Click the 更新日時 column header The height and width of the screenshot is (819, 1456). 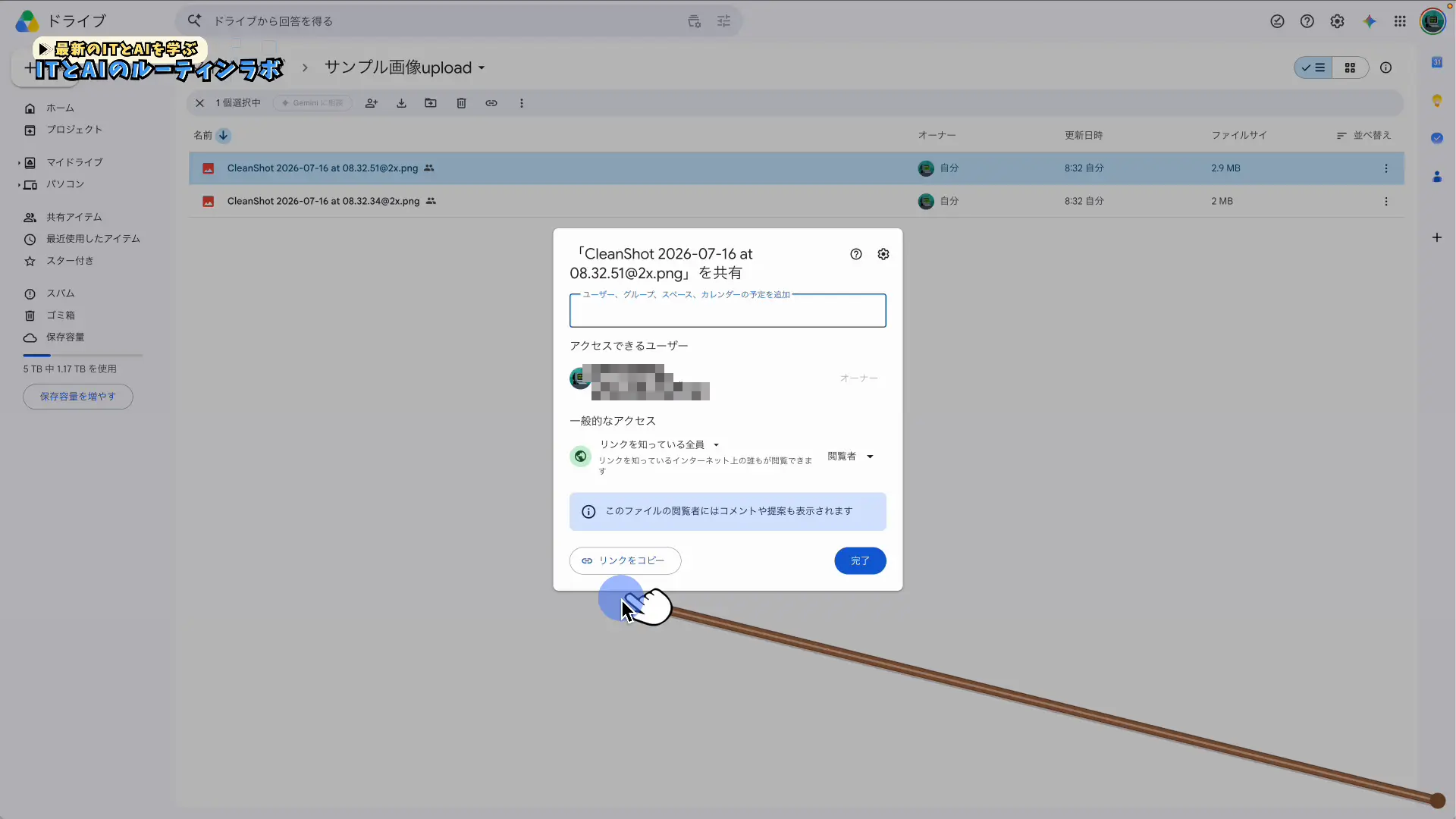click(x=1084, y=136)
